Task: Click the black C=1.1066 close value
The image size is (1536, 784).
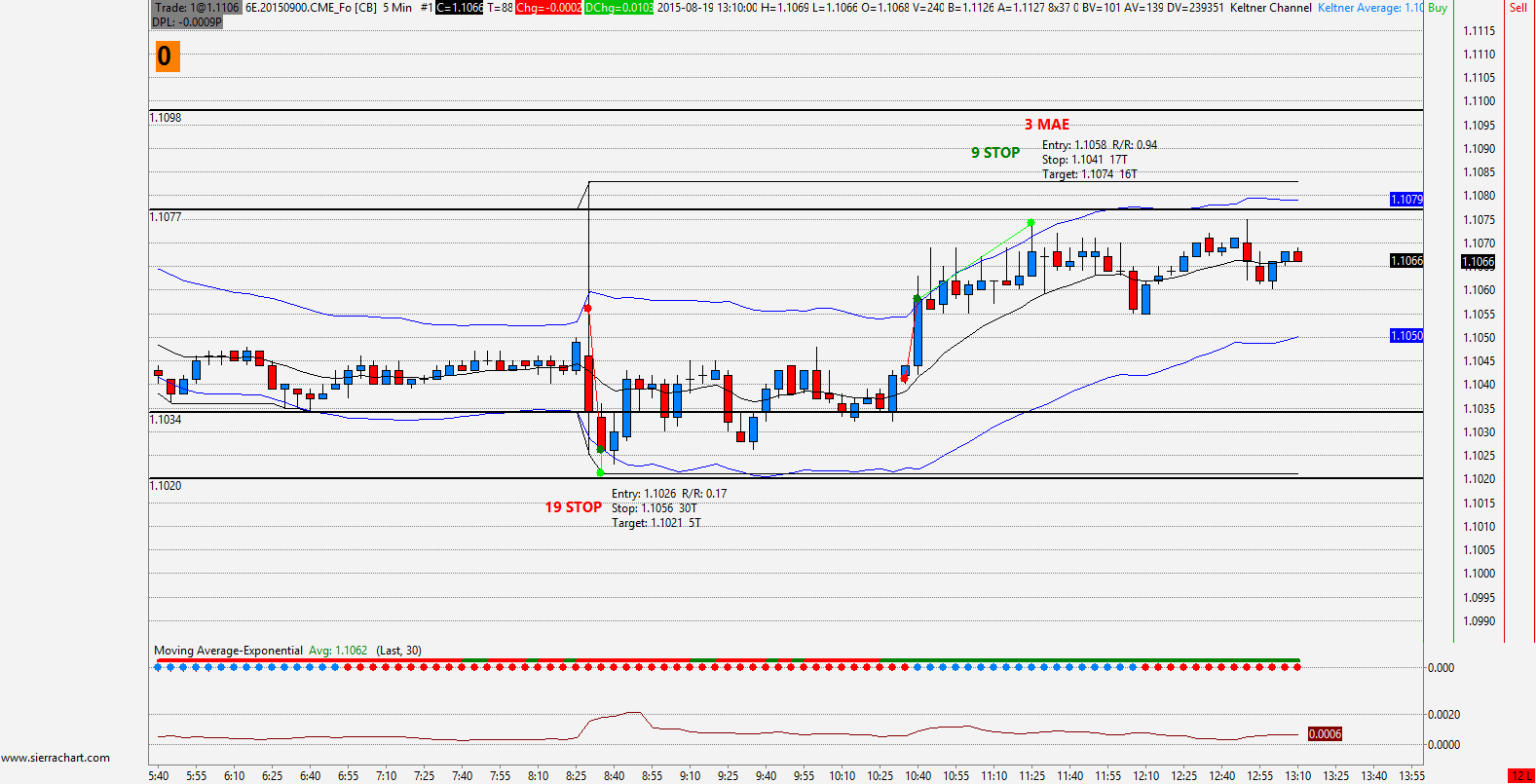Action: [460, 8]
